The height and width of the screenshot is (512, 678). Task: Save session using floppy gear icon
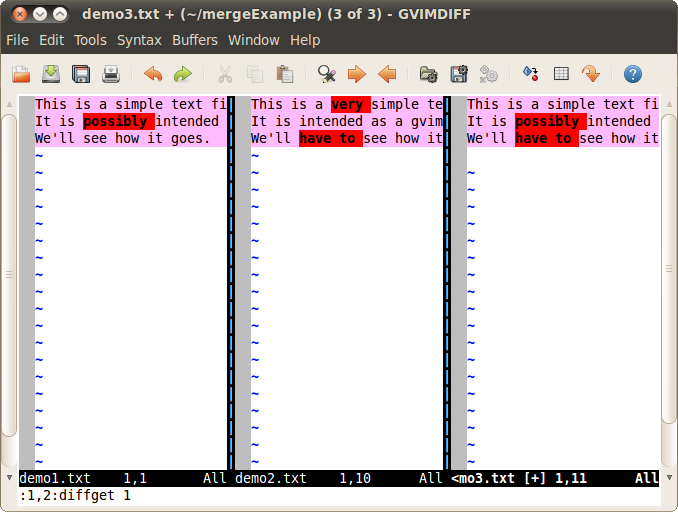coord(459,74)
